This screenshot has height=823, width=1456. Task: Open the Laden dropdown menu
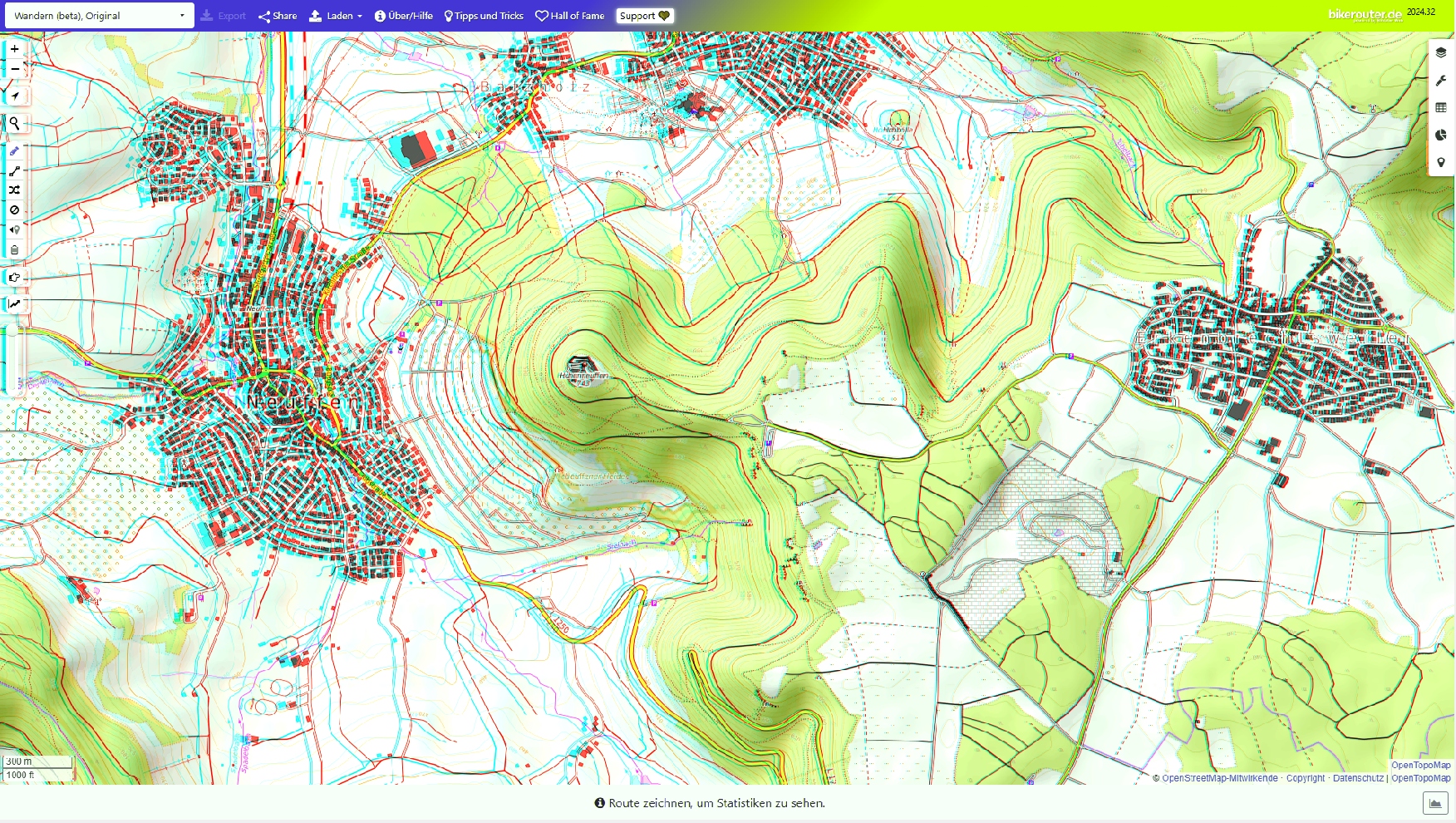tap(336, 16)
